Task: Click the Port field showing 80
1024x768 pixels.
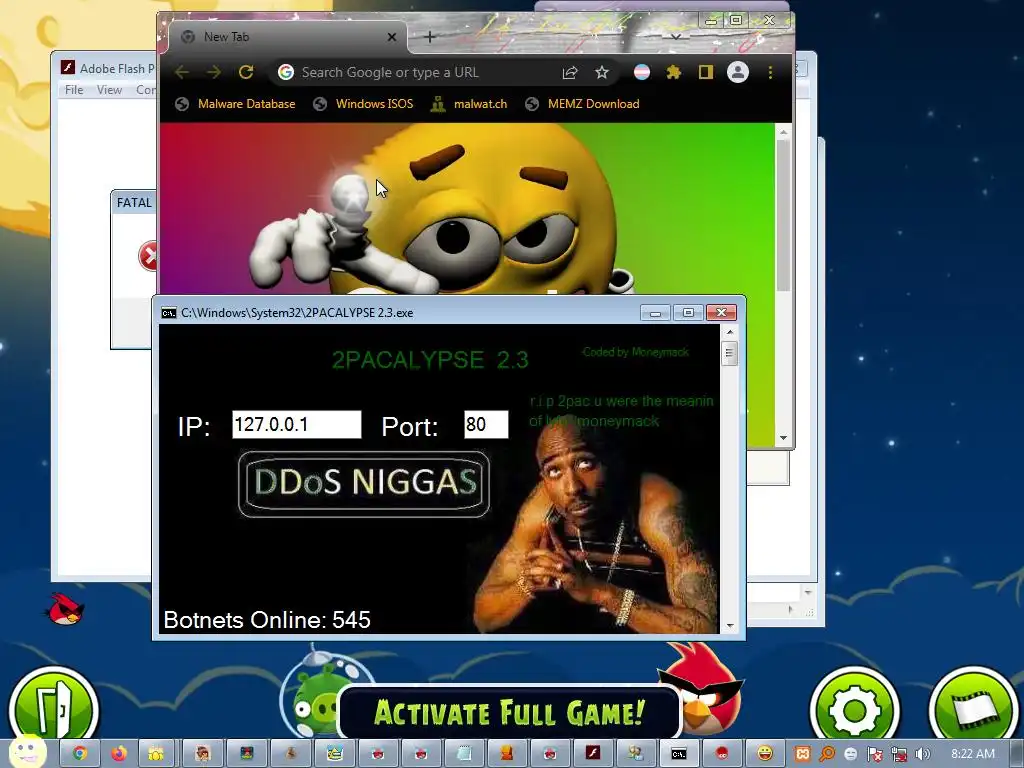Action: [x=486, y=424]
